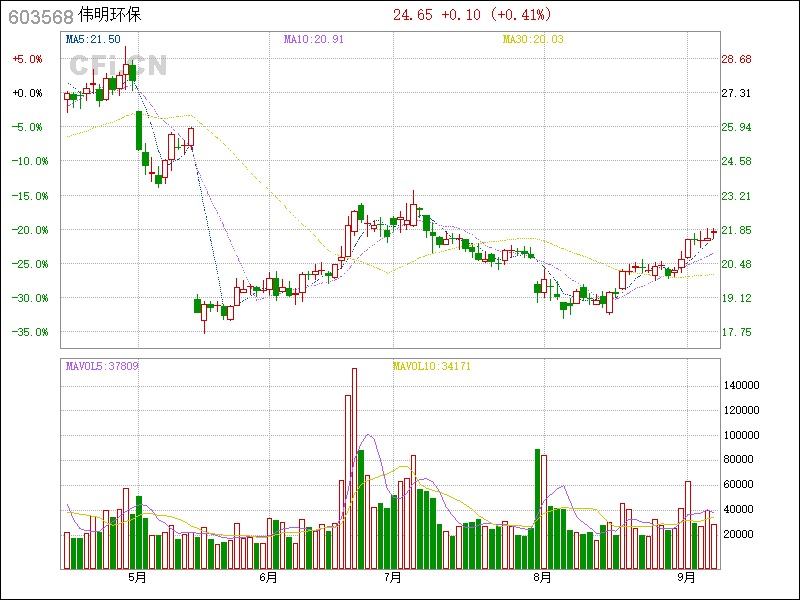Click the 5月 date axis marker

coord(137,578)
